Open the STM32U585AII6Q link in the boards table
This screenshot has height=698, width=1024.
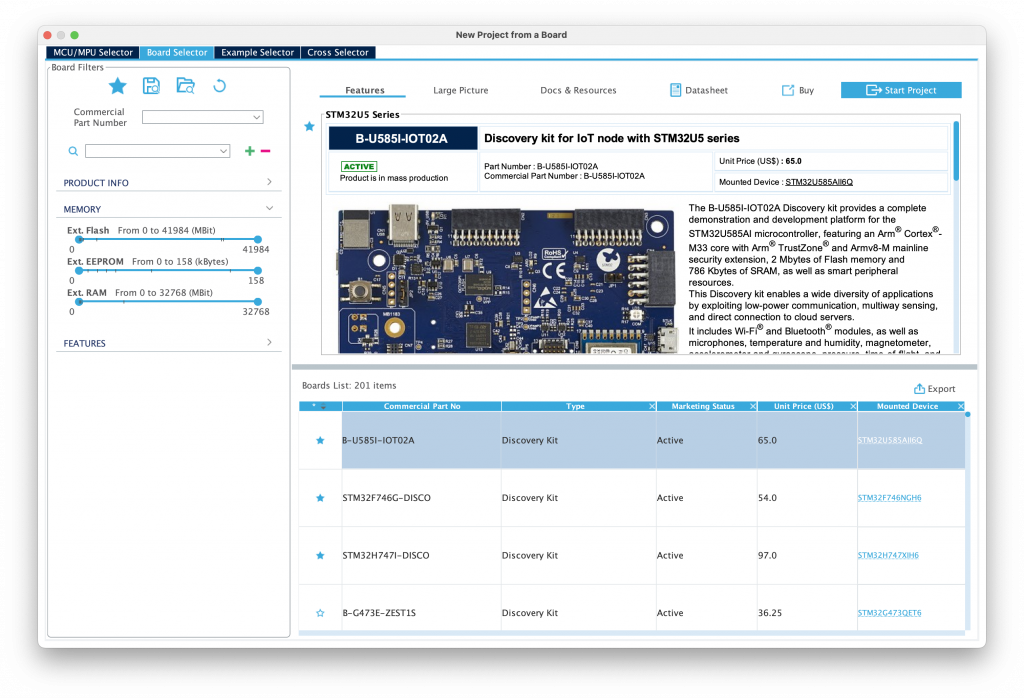pyautogui.click(x=890, y=440)
